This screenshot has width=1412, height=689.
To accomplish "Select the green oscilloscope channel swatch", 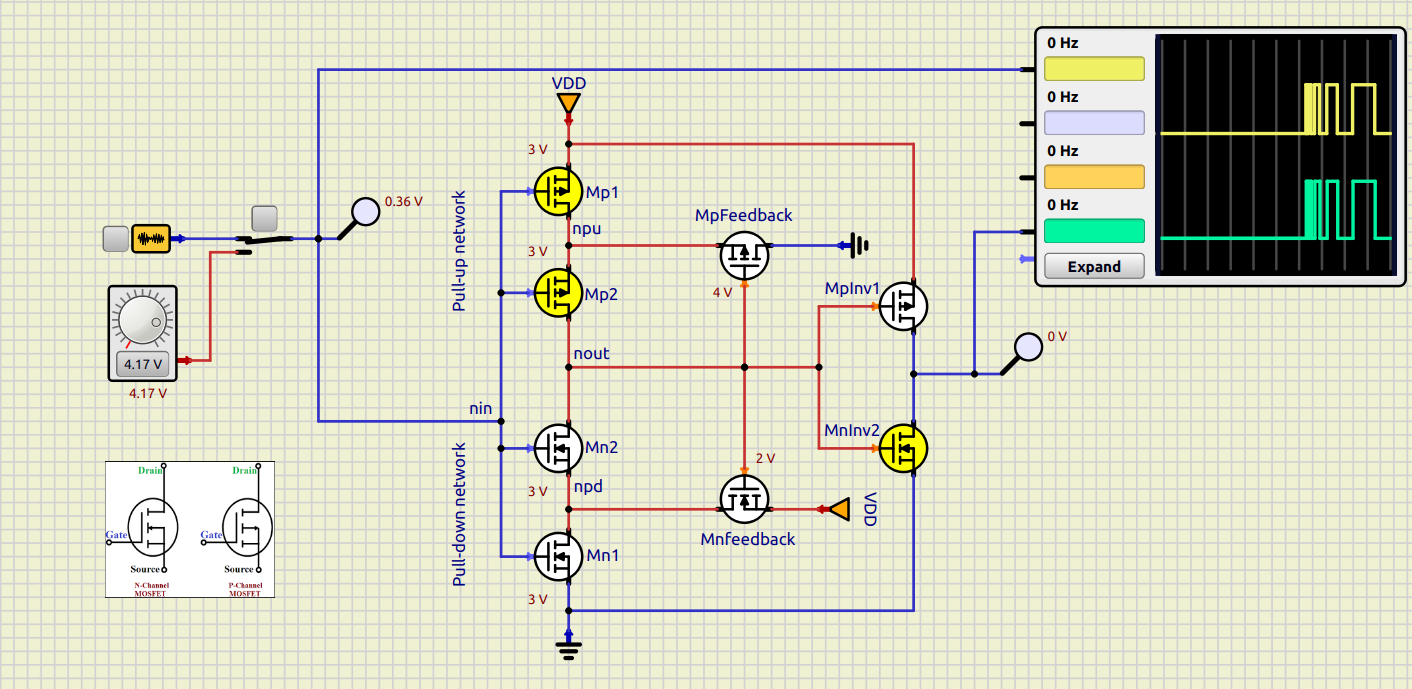I will click(1093, 231).
